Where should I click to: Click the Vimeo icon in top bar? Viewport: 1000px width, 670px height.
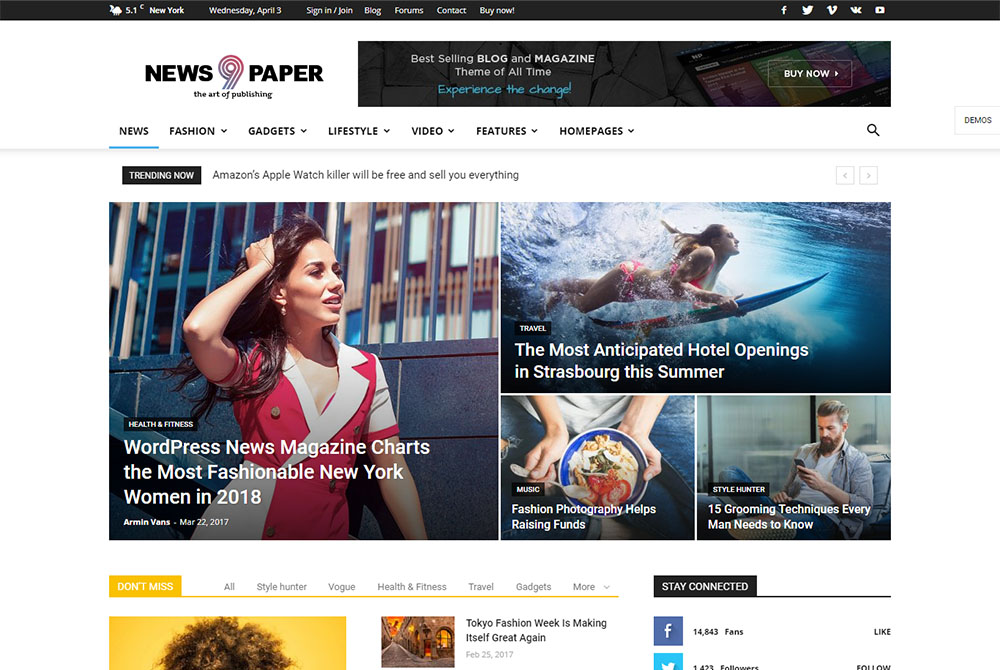pyautogui.click(x=832, y=10)
